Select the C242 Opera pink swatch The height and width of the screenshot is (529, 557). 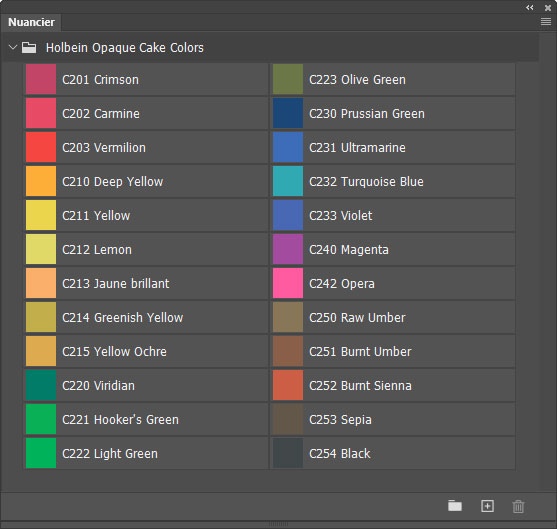(x=288, y=283)
